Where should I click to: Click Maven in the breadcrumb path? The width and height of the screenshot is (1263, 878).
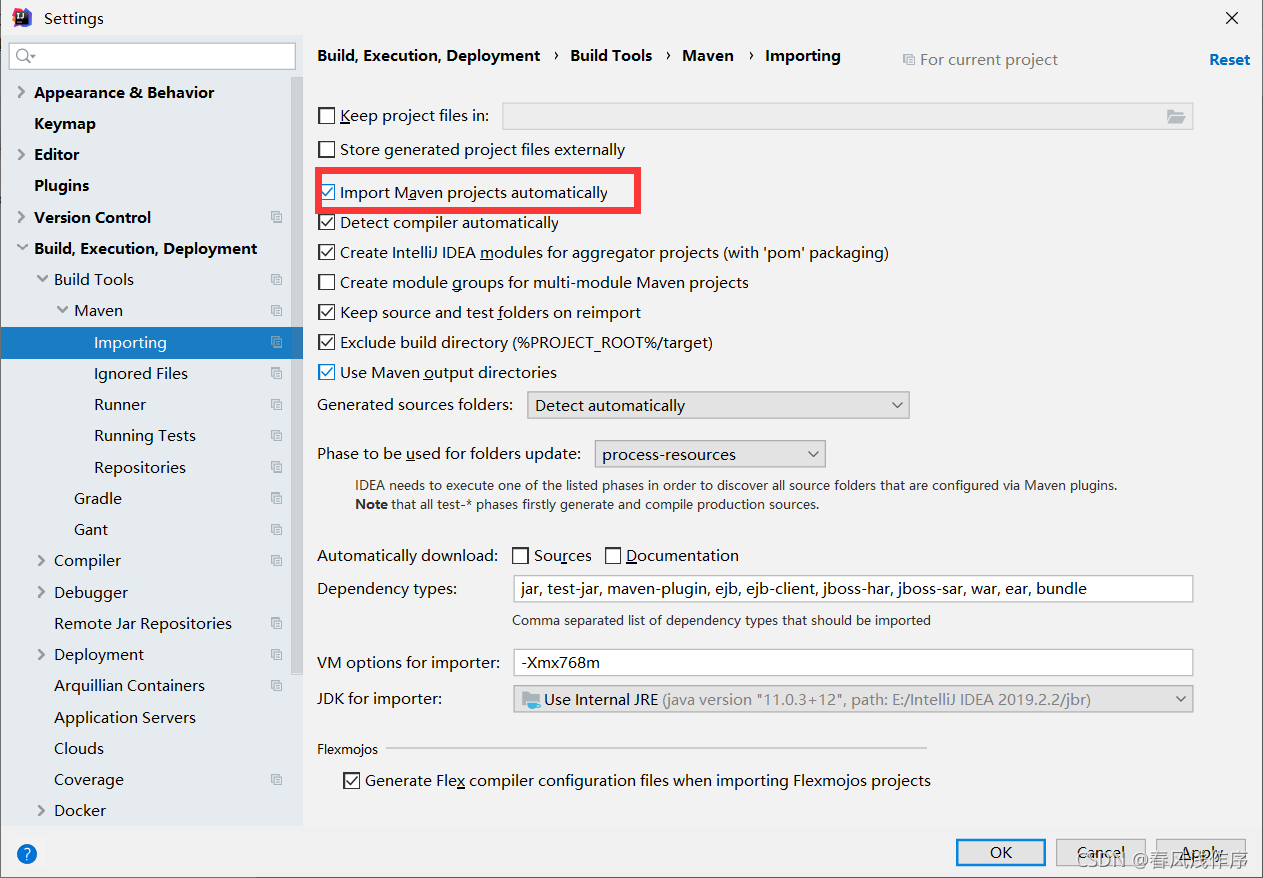pos(708,55)
